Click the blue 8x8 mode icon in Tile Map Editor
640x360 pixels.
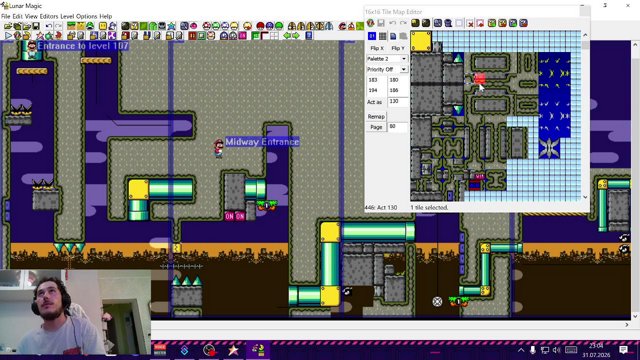372,36
